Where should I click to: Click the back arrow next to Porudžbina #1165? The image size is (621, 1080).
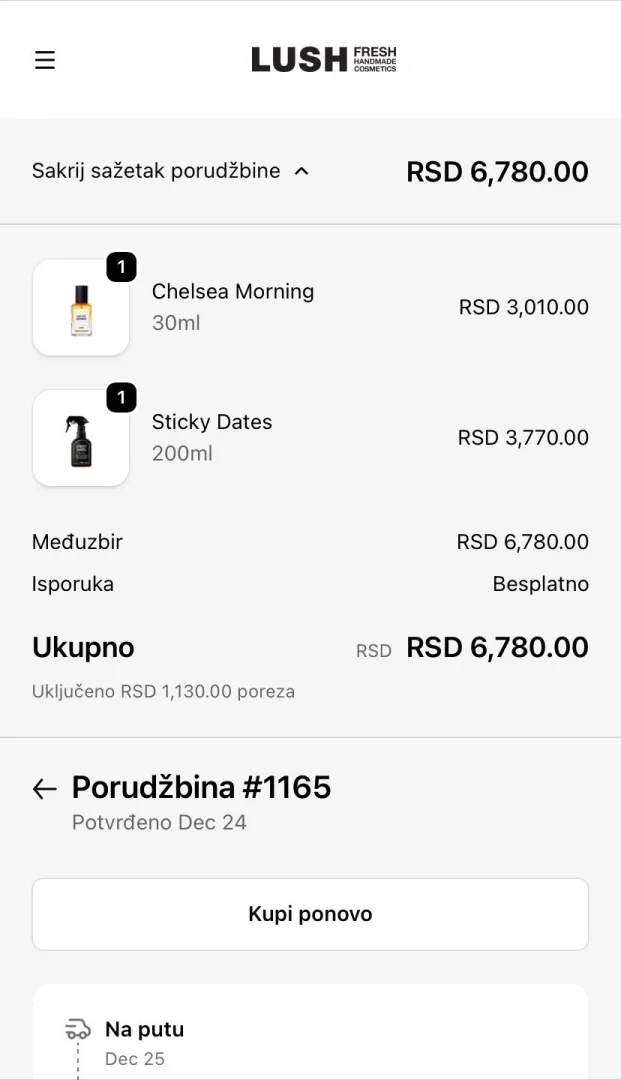pyautogui.click(x=43, y=789)
